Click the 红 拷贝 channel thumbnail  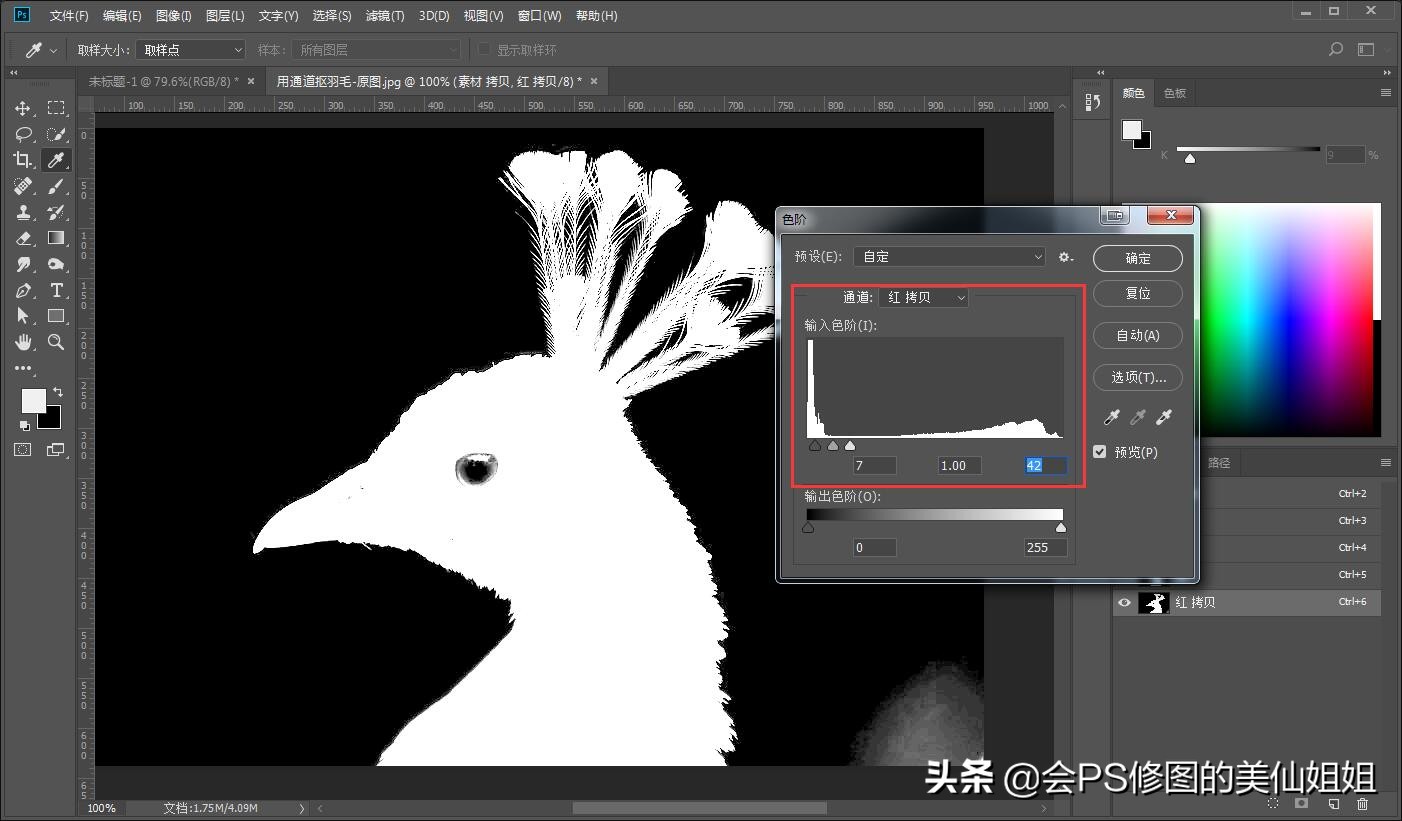[1156, 602]
